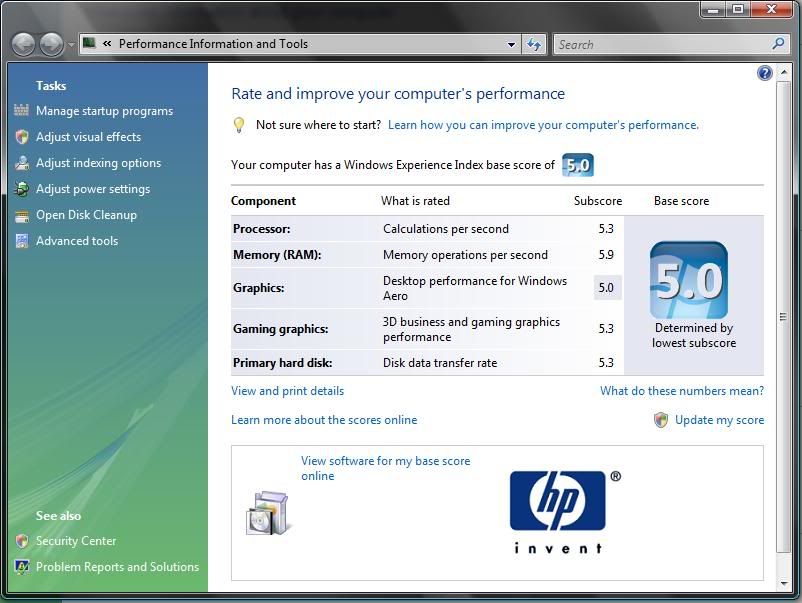
Task: Click the light bulb tip icon
Action: [x=239, y=125]
